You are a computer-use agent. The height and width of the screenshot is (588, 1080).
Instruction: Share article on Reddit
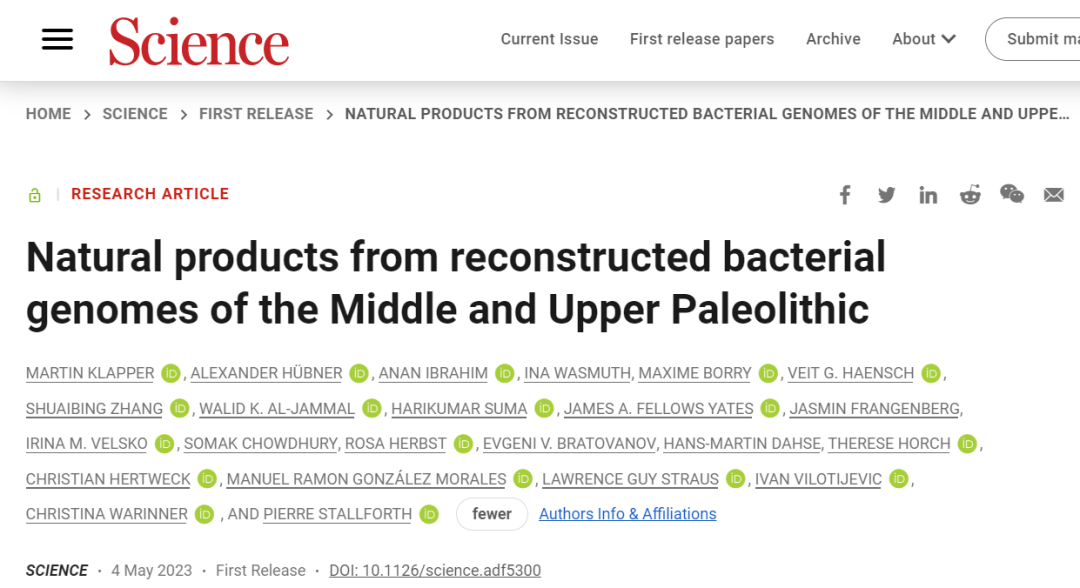[x=970, y=195]
